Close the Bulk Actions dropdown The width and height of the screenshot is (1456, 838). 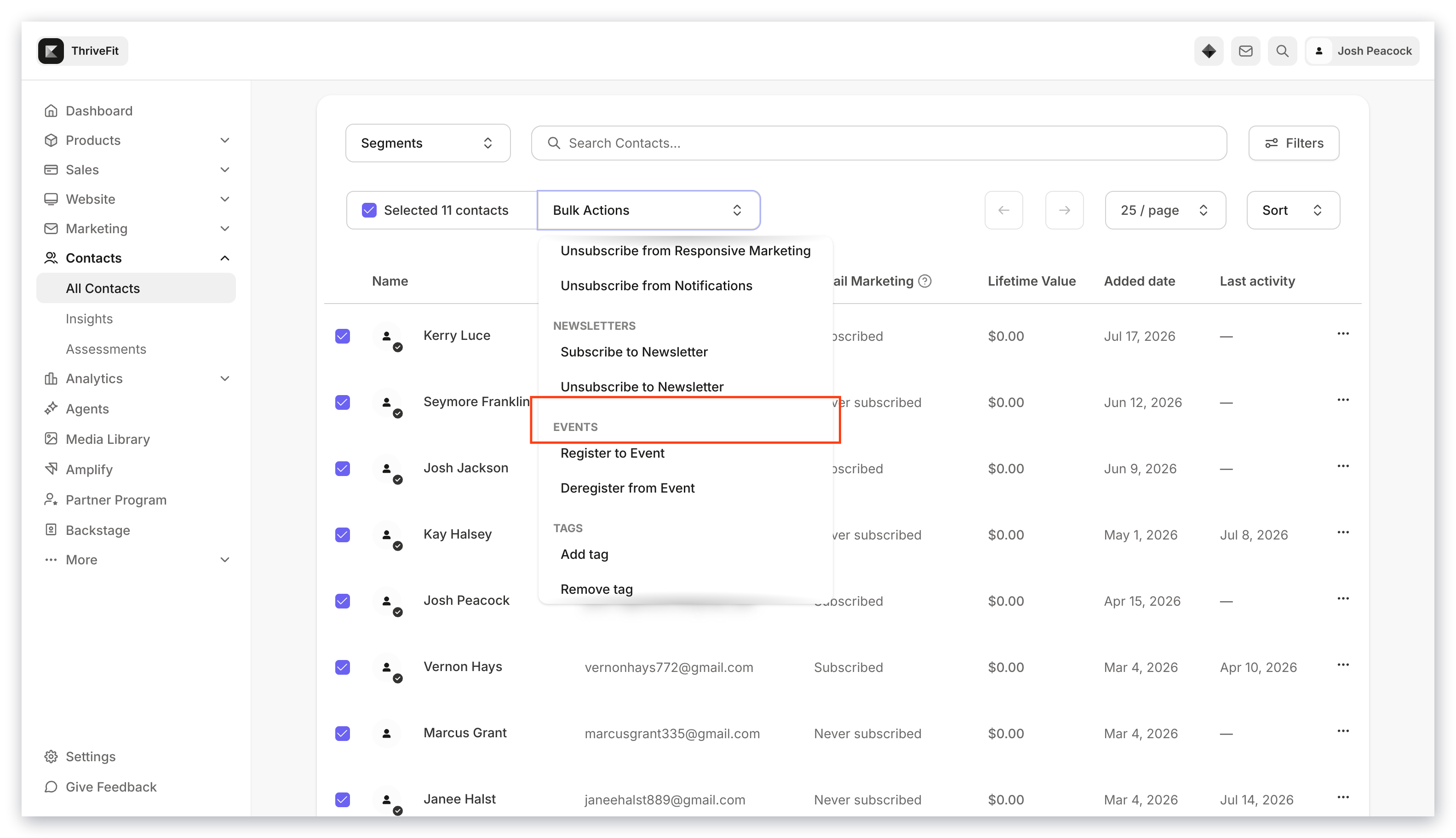(x=648, y=210)
